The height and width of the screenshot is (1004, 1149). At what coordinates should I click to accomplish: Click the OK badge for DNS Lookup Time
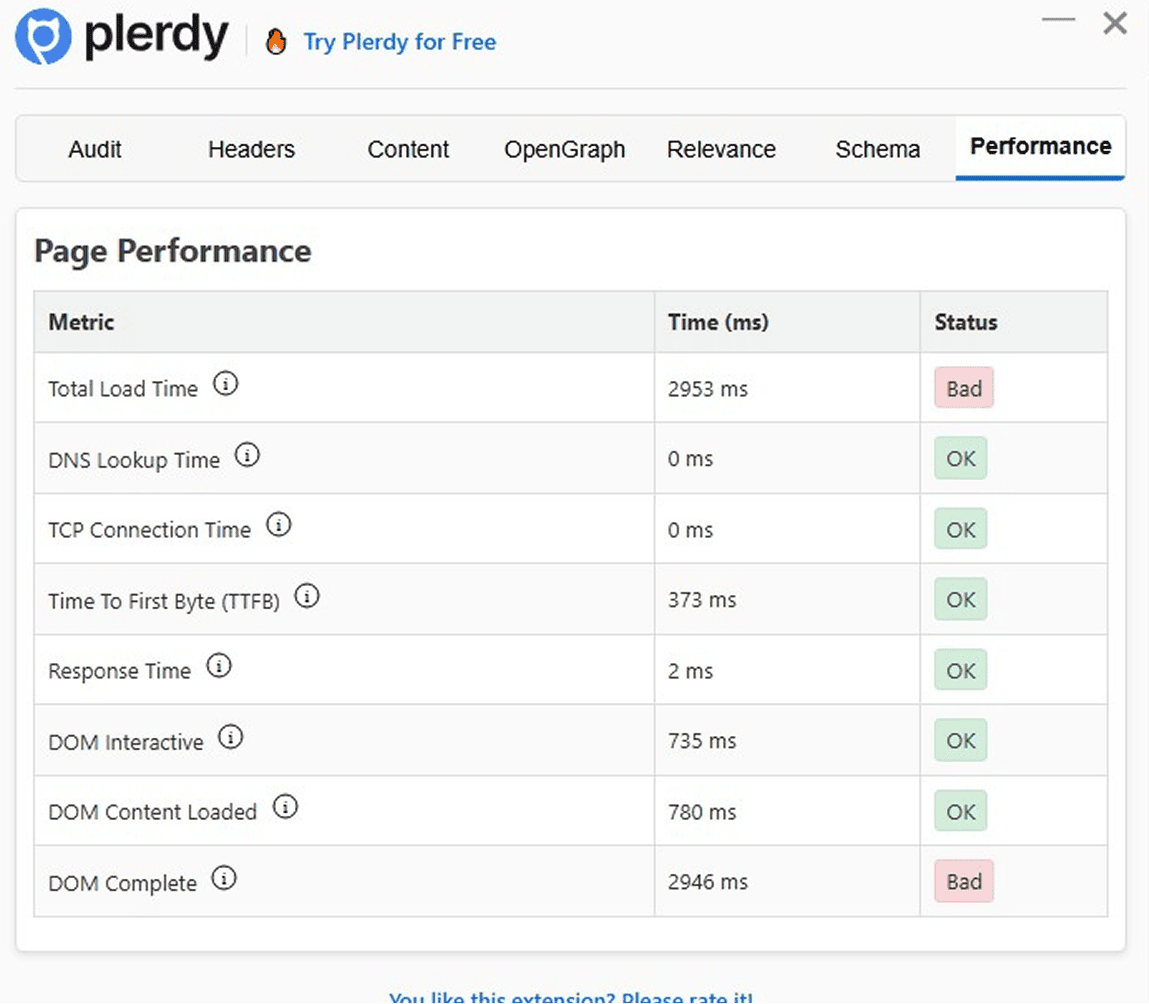[x=960, y=459]
